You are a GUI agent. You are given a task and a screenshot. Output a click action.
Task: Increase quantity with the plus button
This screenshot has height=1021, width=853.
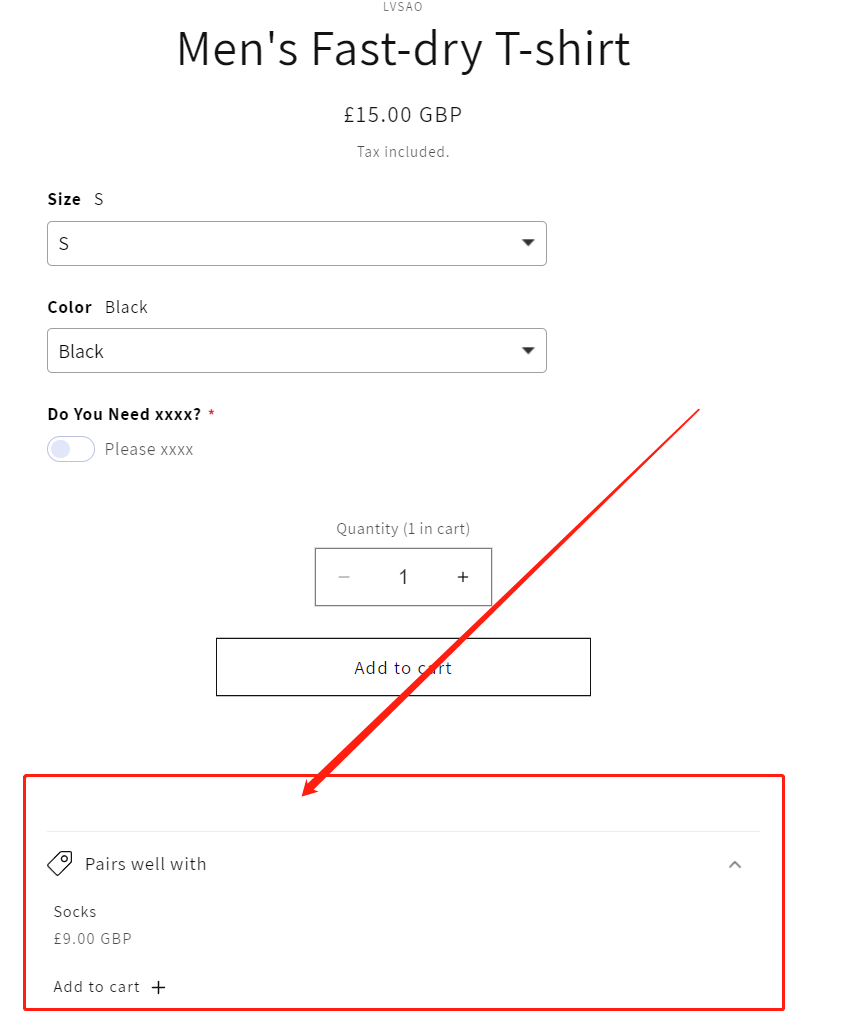tap(463, 577)
